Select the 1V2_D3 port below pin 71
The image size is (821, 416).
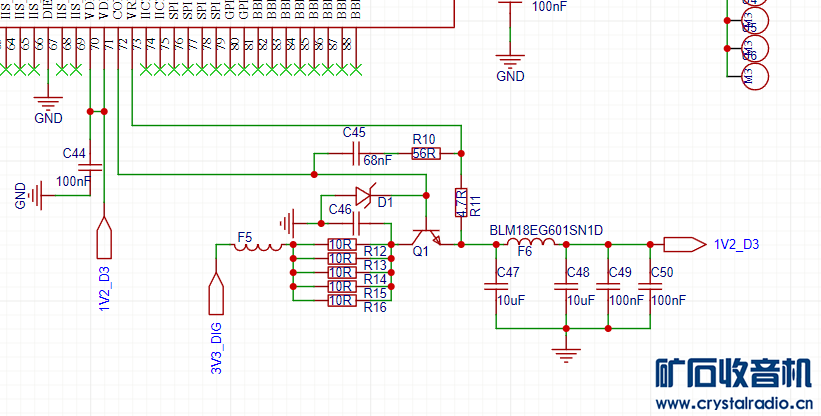tap(104, 238)
